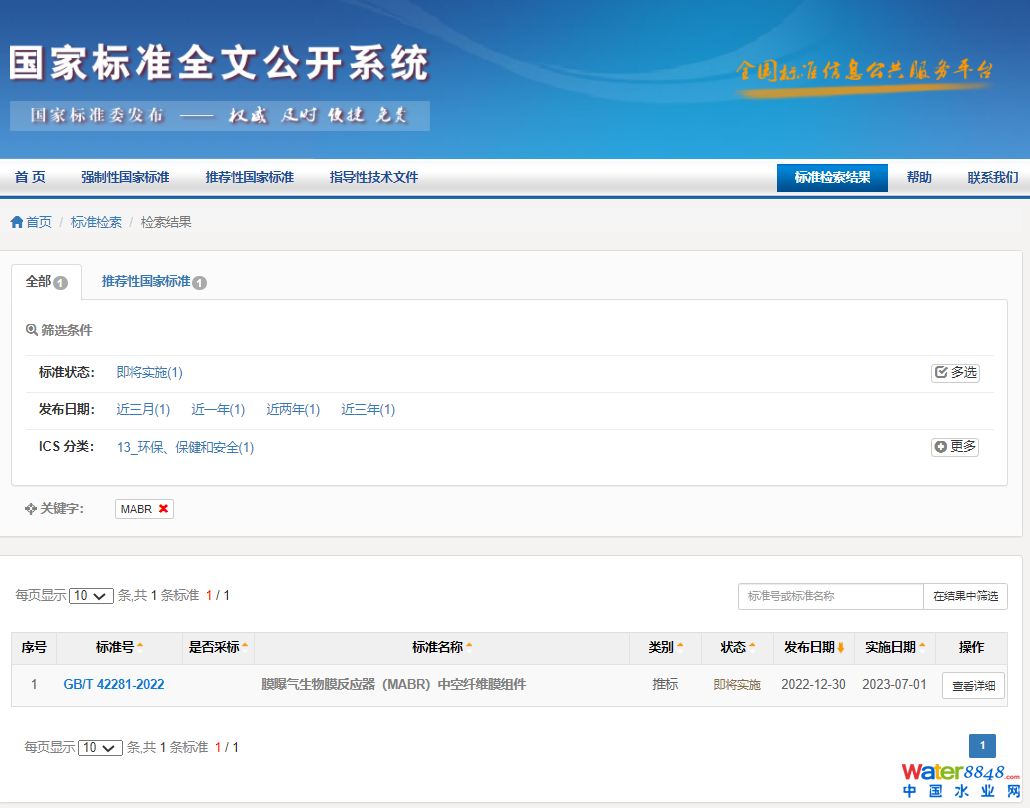Viewport: 1030px width, 808px height.
Task: Open 指导性技术文件 navigation menu item
Action: [374, 177]
